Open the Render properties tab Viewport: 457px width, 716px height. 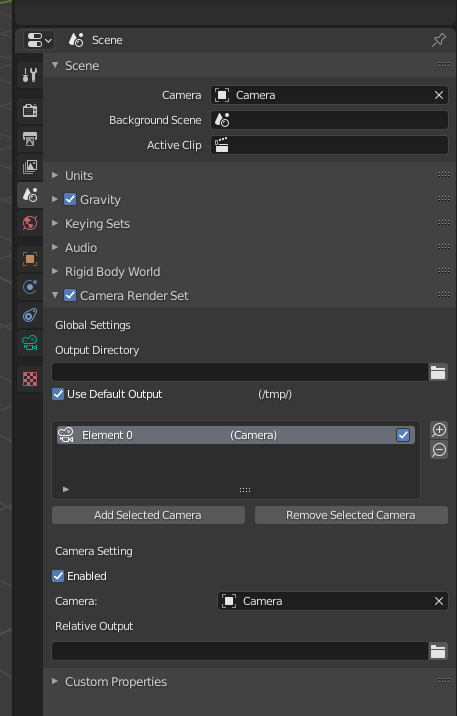[x=30, y=110]
